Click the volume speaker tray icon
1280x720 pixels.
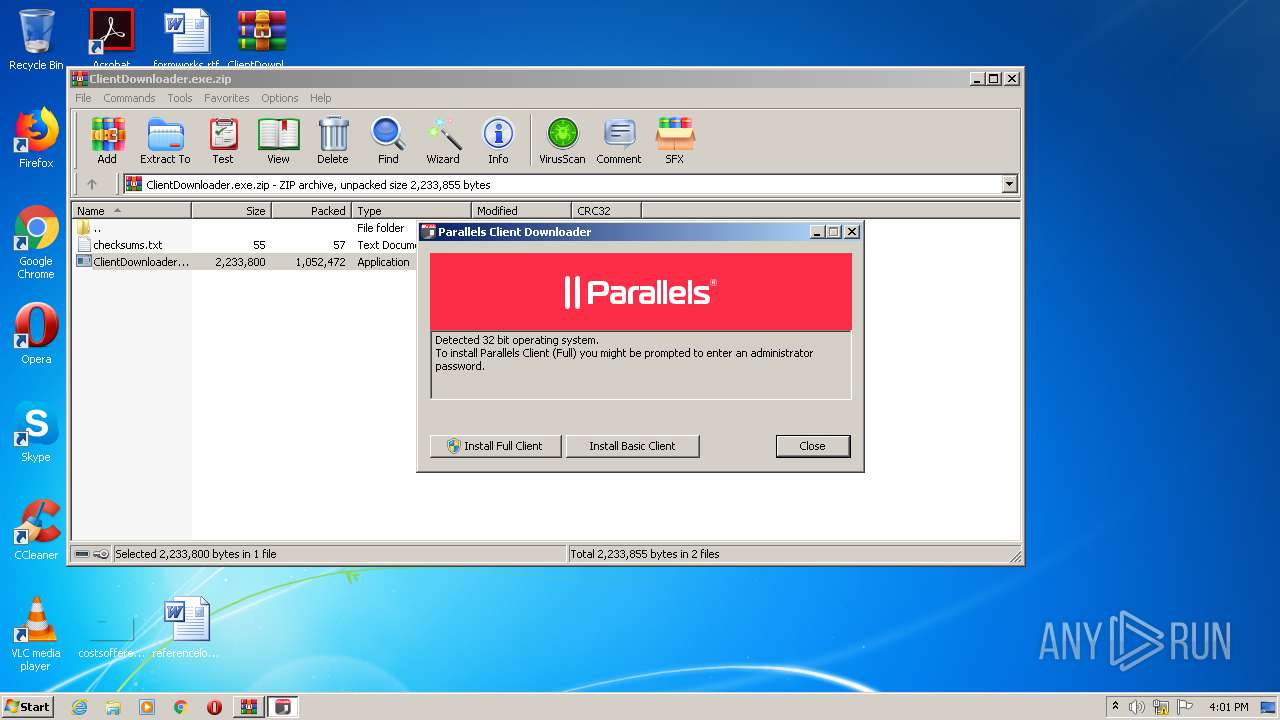[1137, 707]
